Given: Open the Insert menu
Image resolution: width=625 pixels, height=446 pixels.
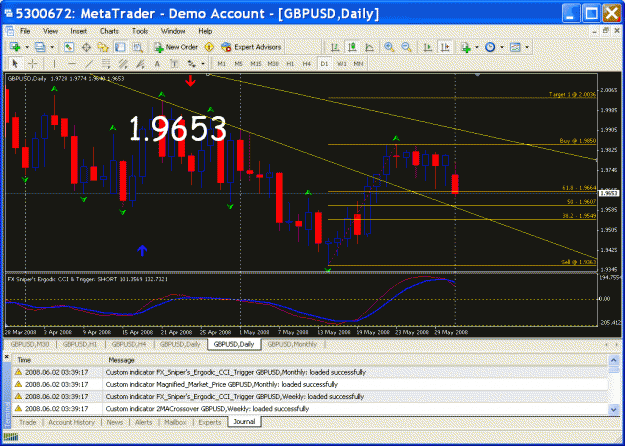Looking at the screenshot, I should coord(79,31).
